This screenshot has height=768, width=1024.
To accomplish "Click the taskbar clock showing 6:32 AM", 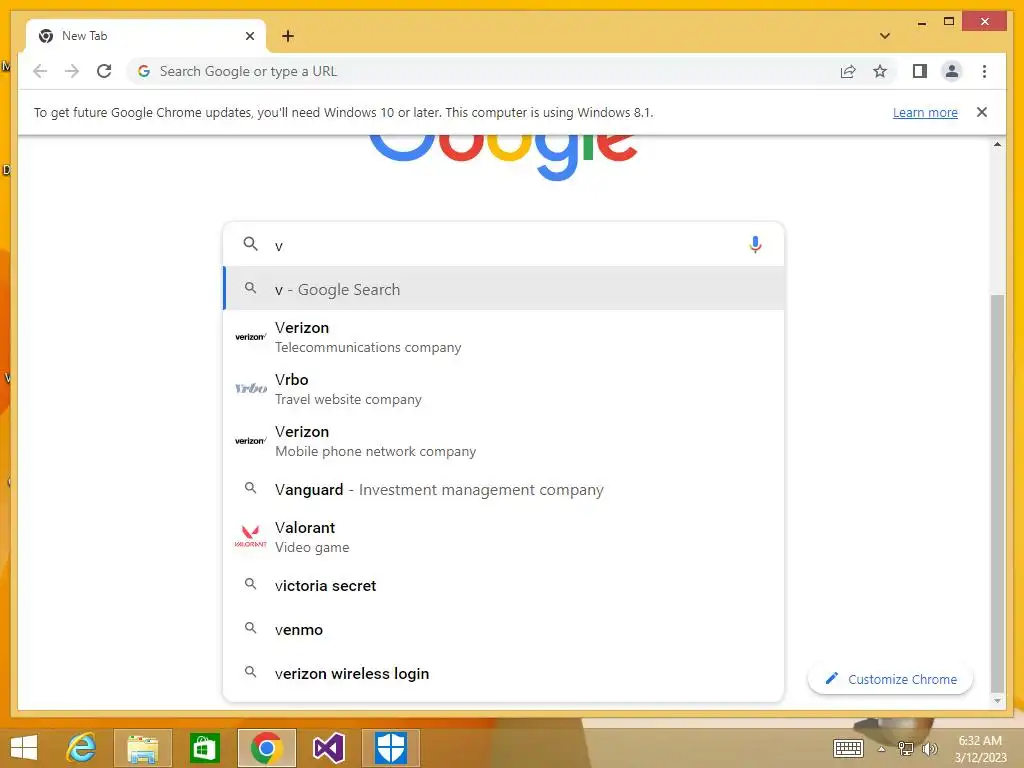I will pos(980,748).
